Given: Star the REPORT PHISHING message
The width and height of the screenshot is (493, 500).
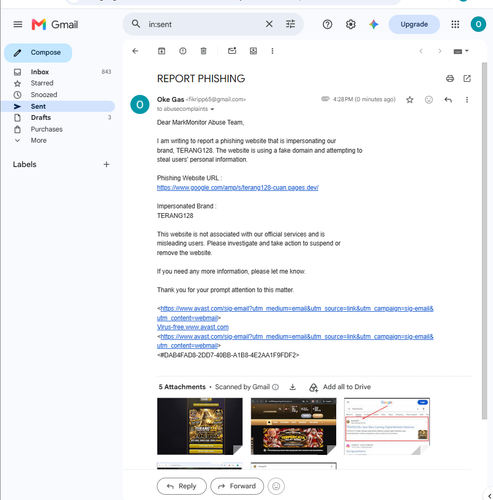Looking at the screenshot, I should [x=410, y=100].
